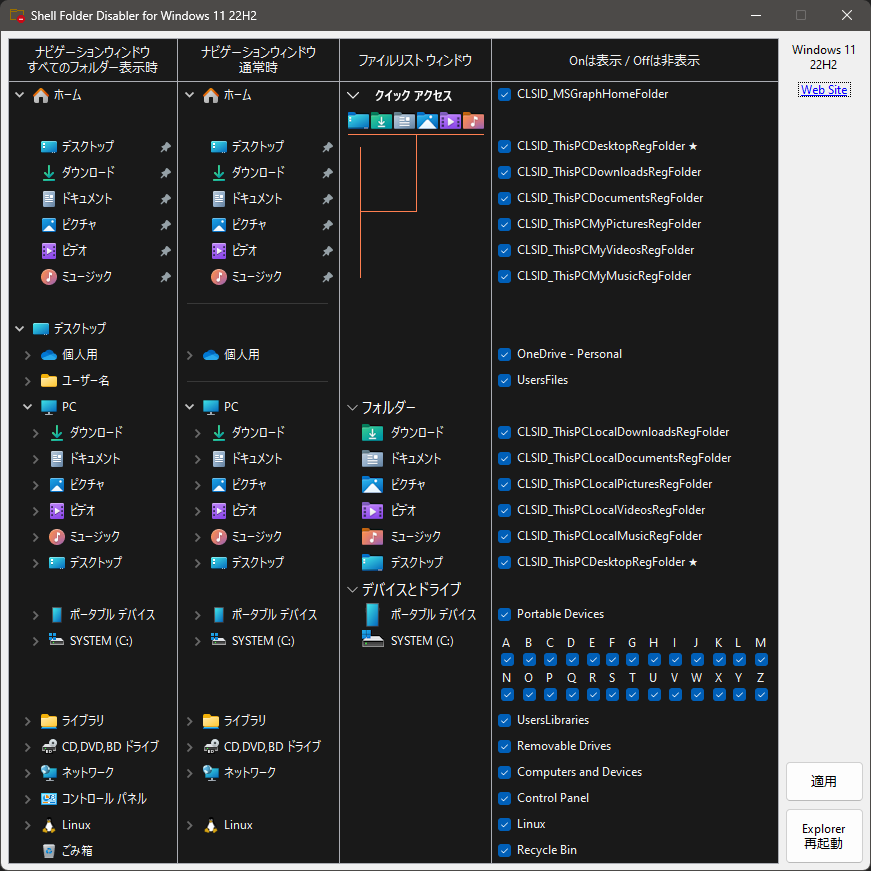
Task: Click the first-column CD,DVD,BD ドライブ icon
Action: pyautogui.click(x=49, y=747)
